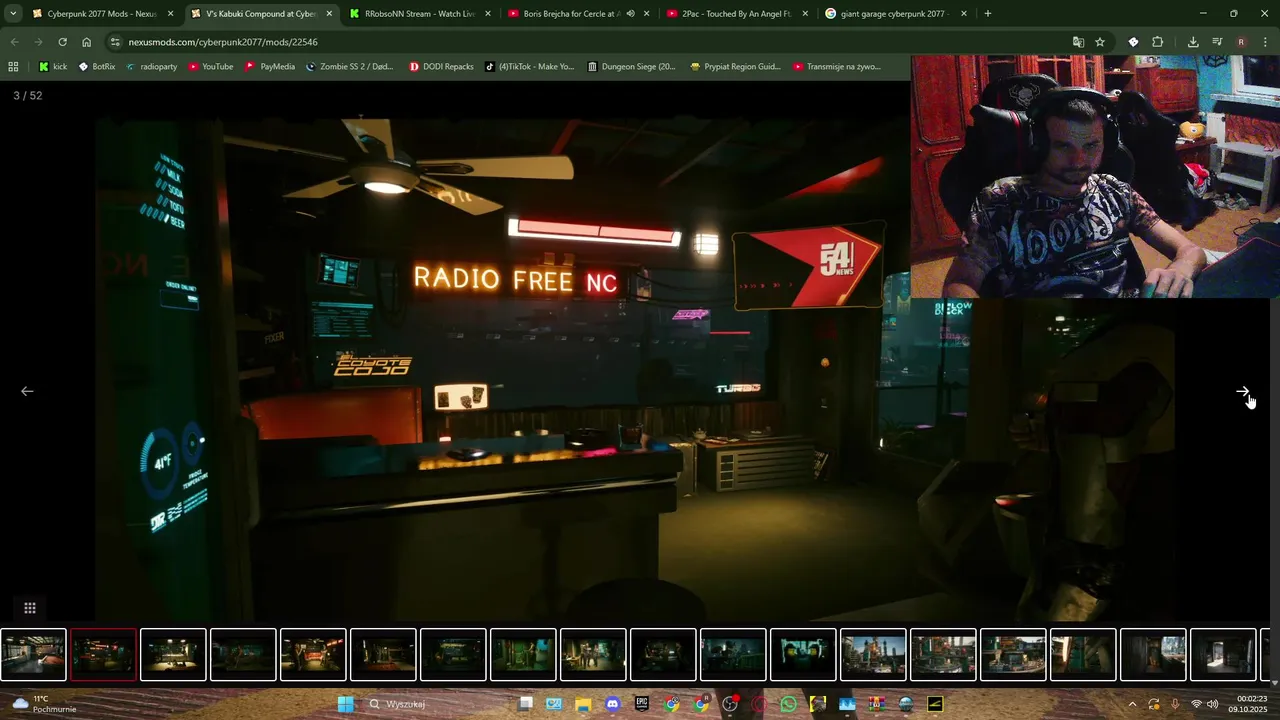The width and height of the screenshot is (1280, 720).
Task: Open the browser downloads
Action: [1193, 42]
